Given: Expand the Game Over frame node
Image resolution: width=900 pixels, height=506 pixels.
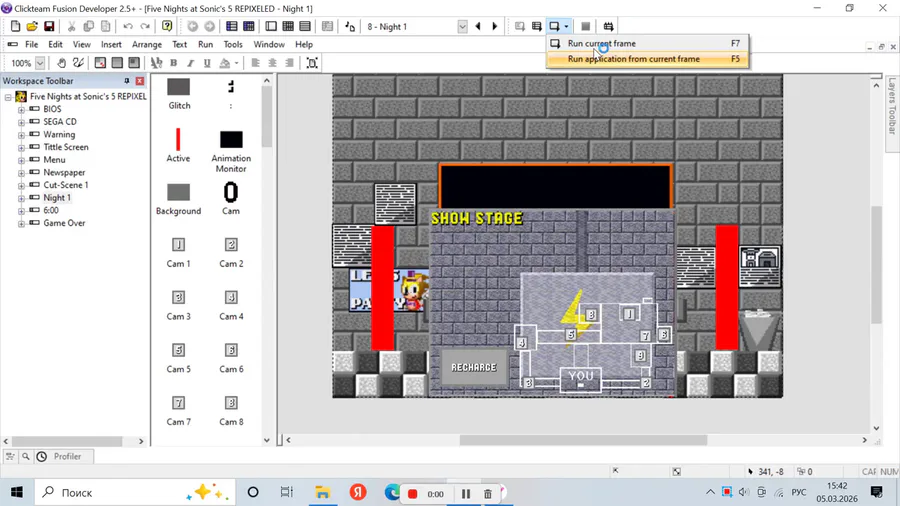Looking at the screenshot, I should (x=21, y=223).
